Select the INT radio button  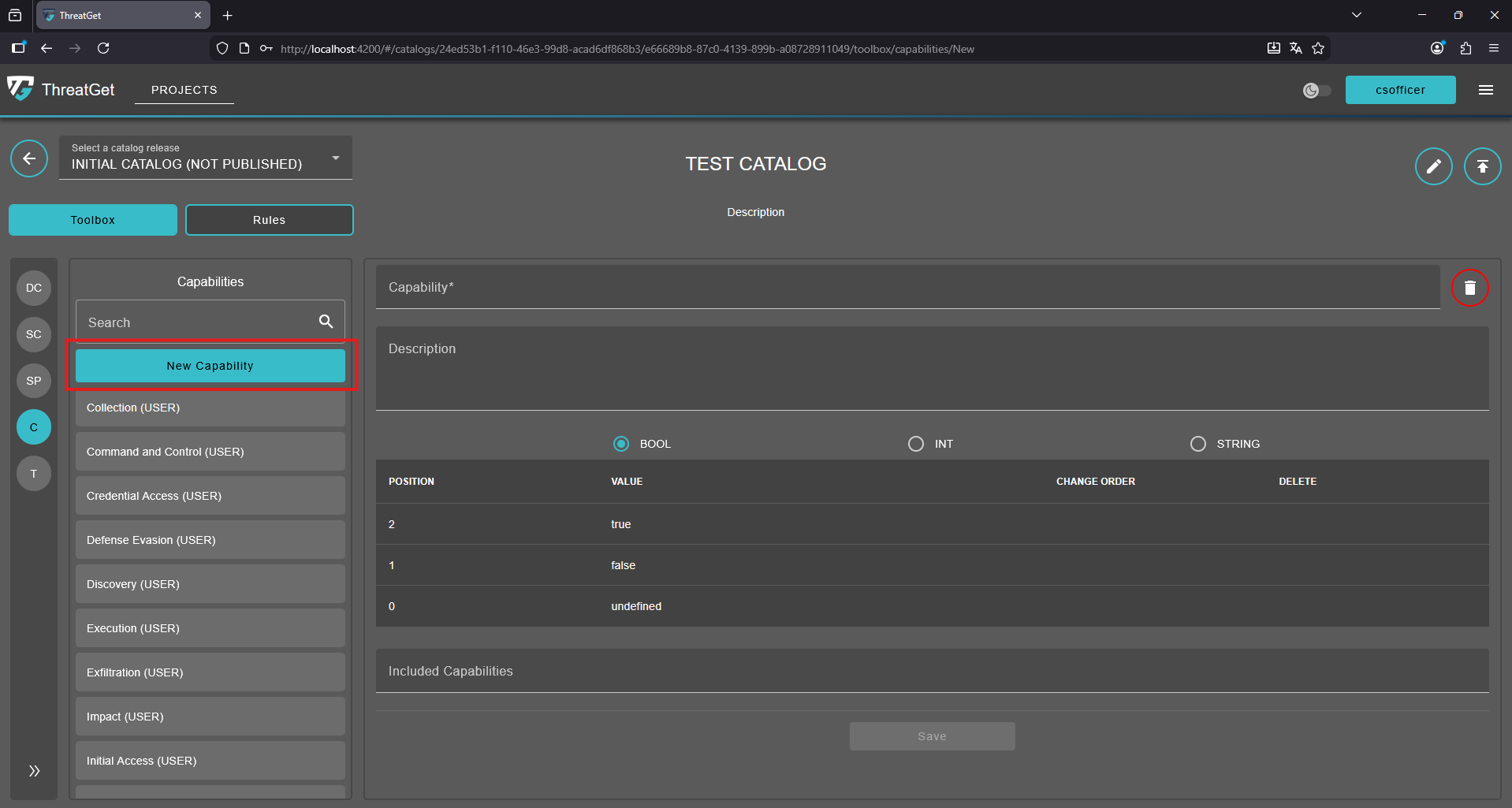pos(915,444)
